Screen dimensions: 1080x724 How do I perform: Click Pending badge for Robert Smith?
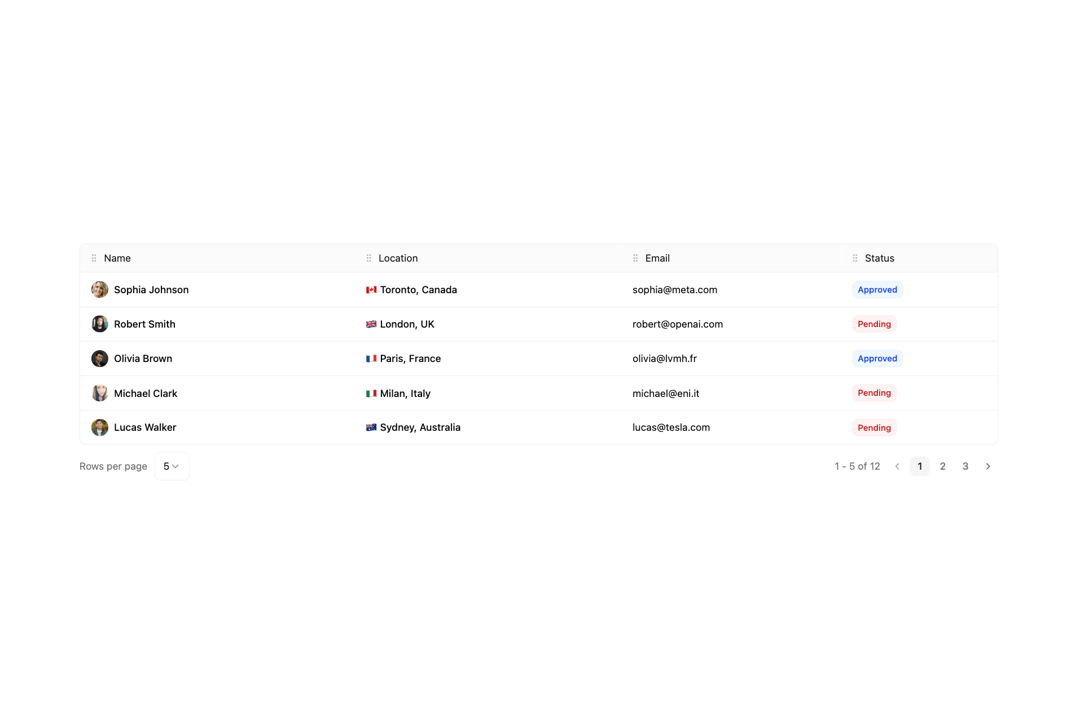click(874, 324)
